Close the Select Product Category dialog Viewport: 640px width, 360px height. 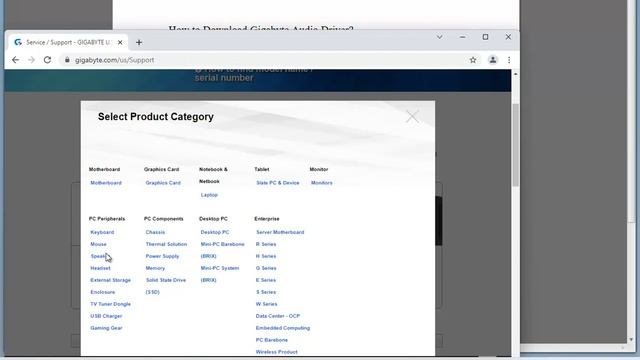[412, 117]
